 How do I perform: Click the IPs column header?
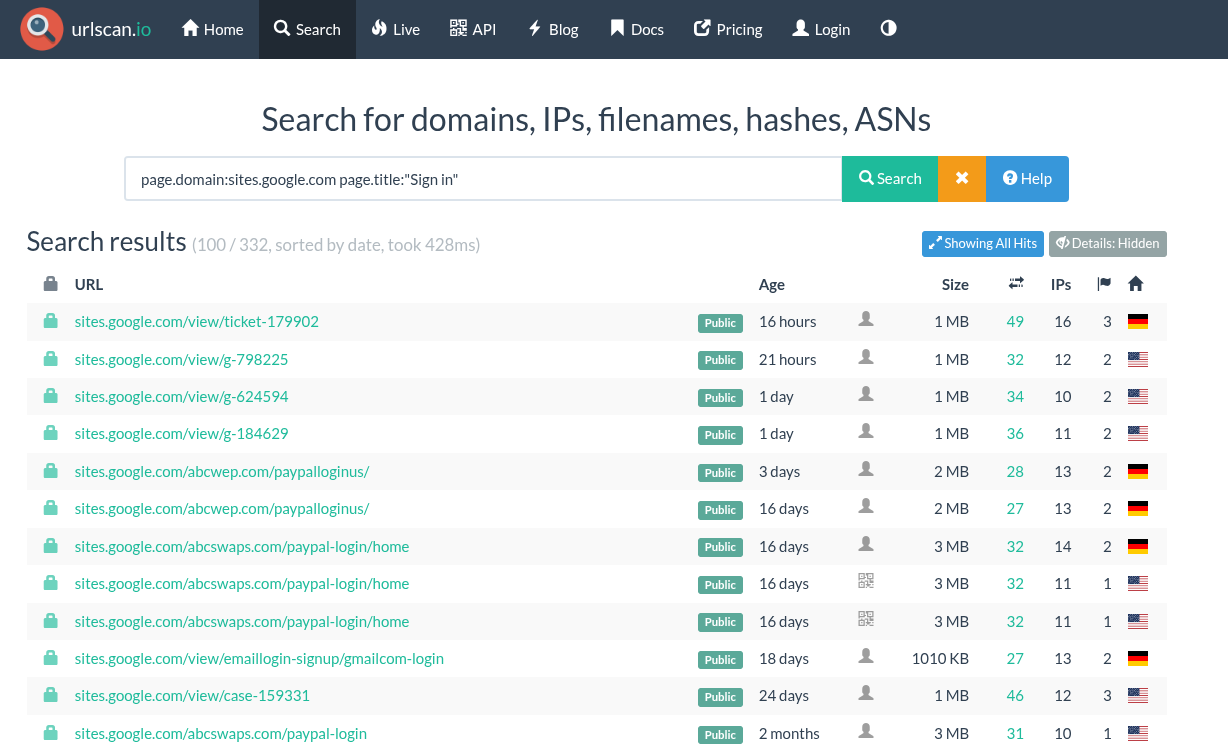pos(1061,284)
